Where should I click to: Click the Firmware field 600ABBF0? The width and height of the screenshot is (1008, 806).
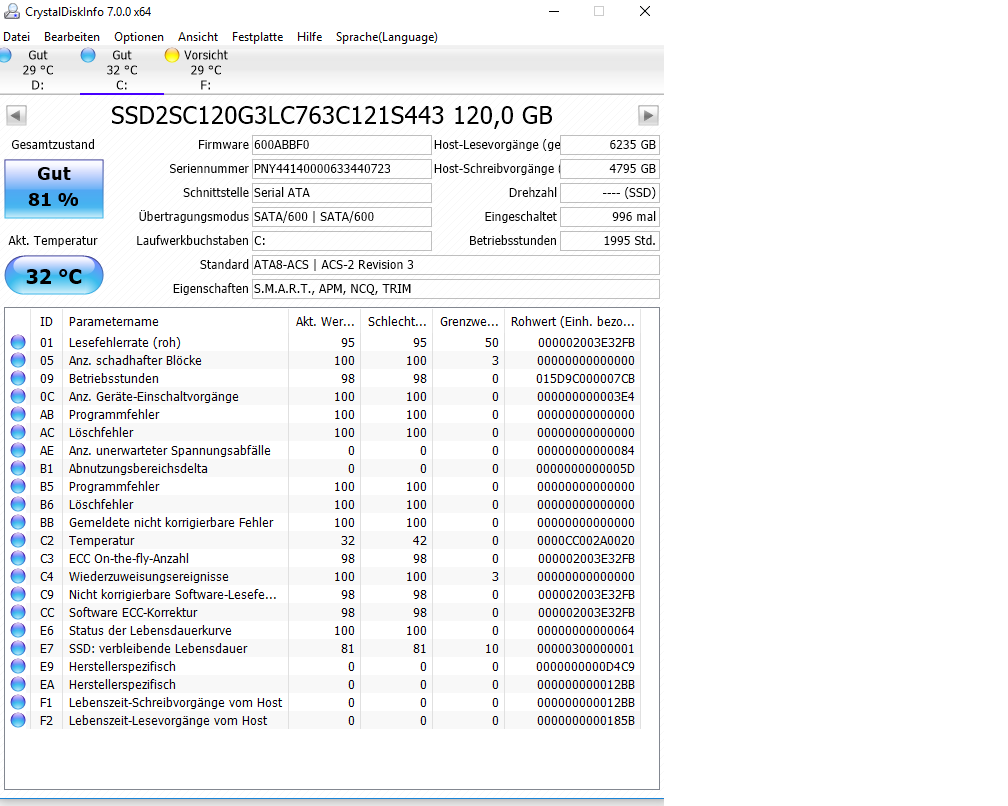point(341,145)
